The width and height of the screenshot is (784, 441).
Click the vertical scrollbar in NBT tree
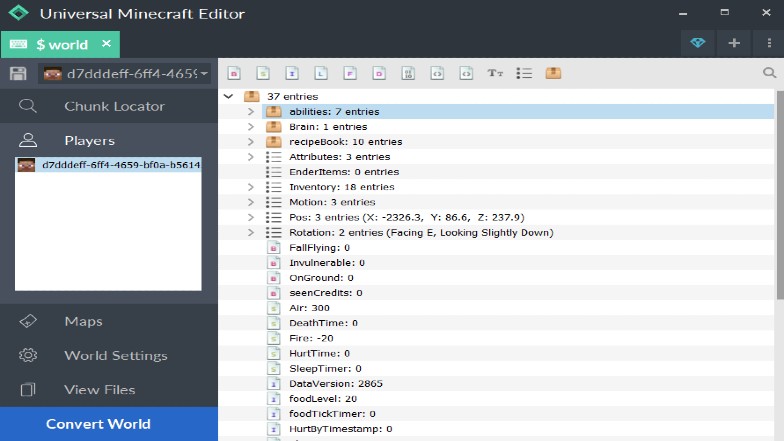[780, 195]
